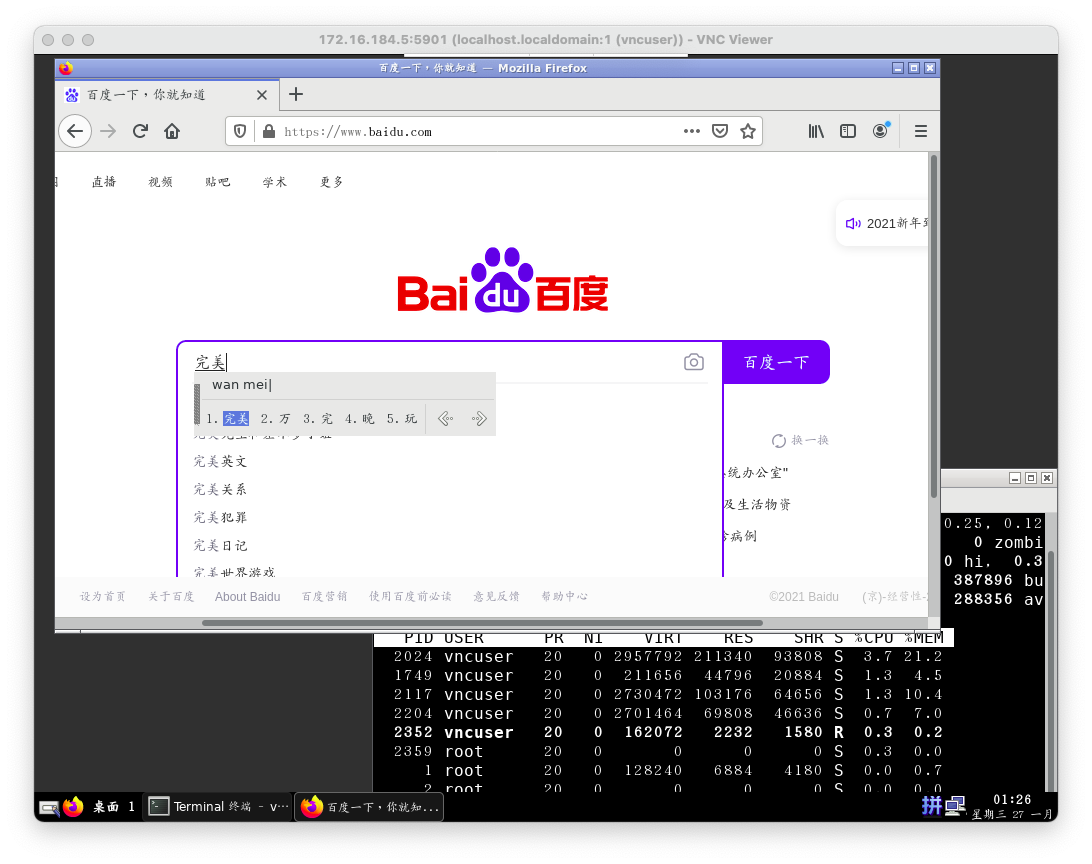Viewport: 1092px width, 864px height.
Task: Toggle the Firefox sidebar icon
Action: click(848, 131)
